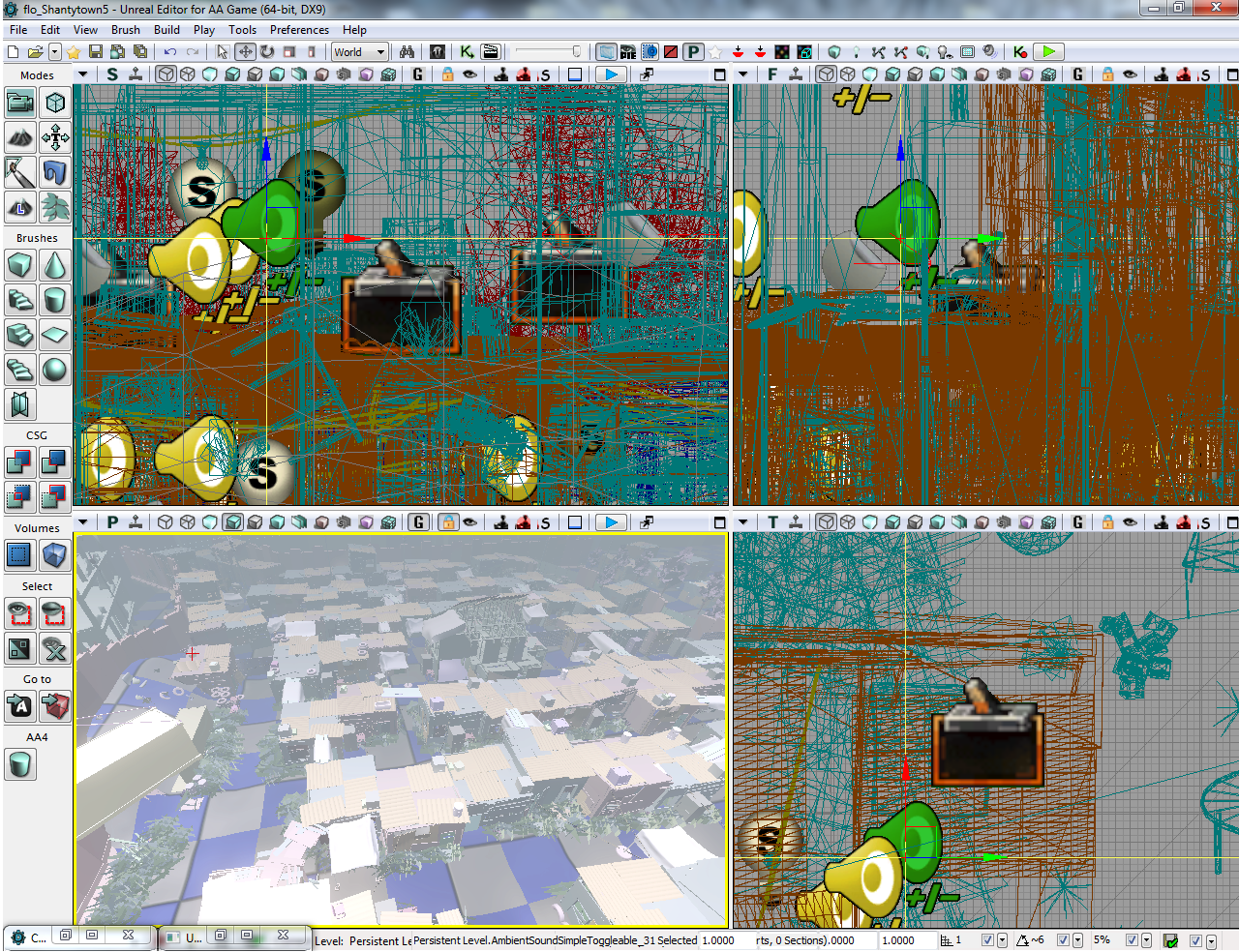Choose the Cone brush builder
This screenshot has height=952, width=1239.
pos(55,265)
